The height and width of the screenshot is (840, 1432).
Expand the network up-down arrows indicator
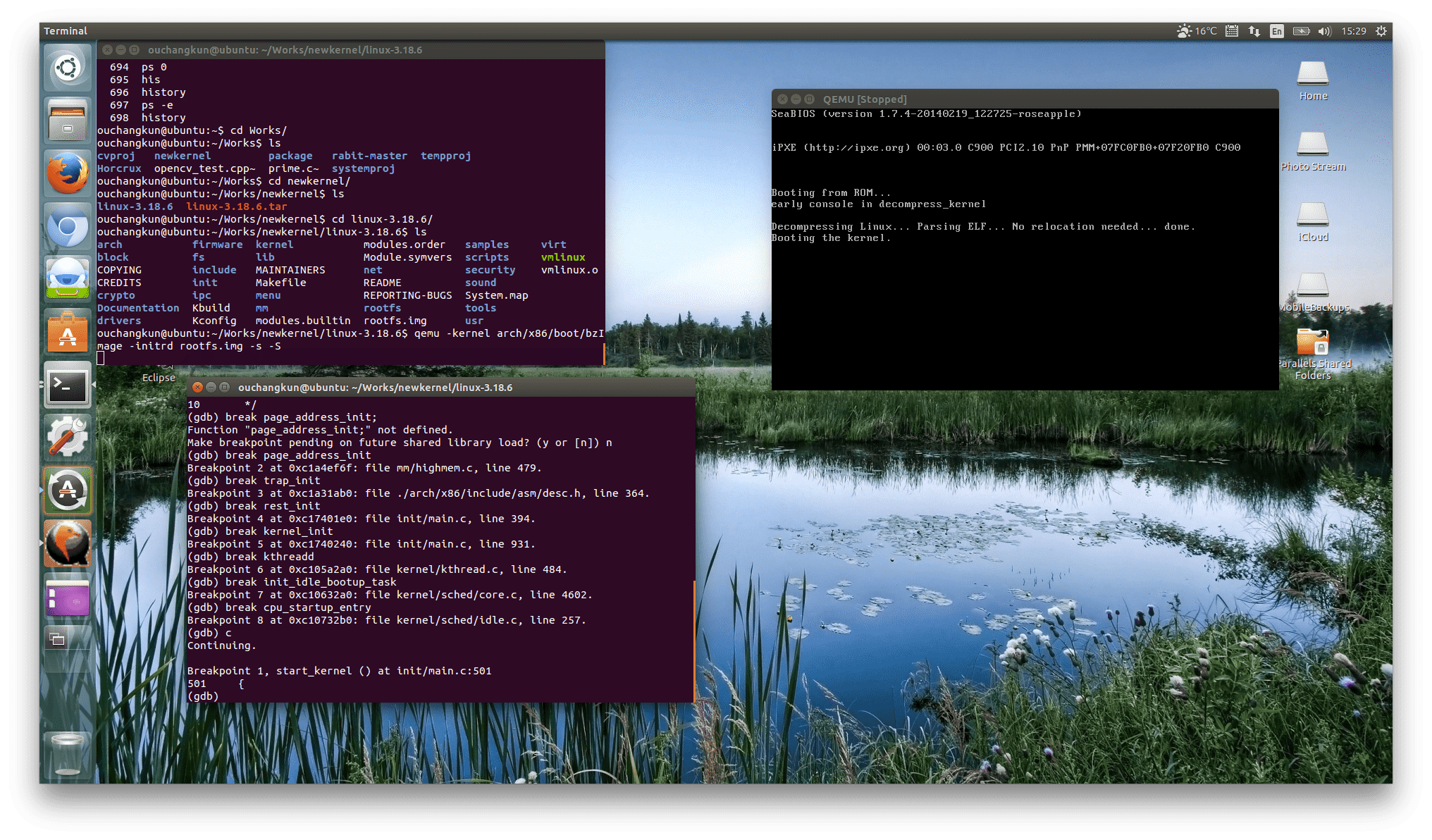[1254, 31]
